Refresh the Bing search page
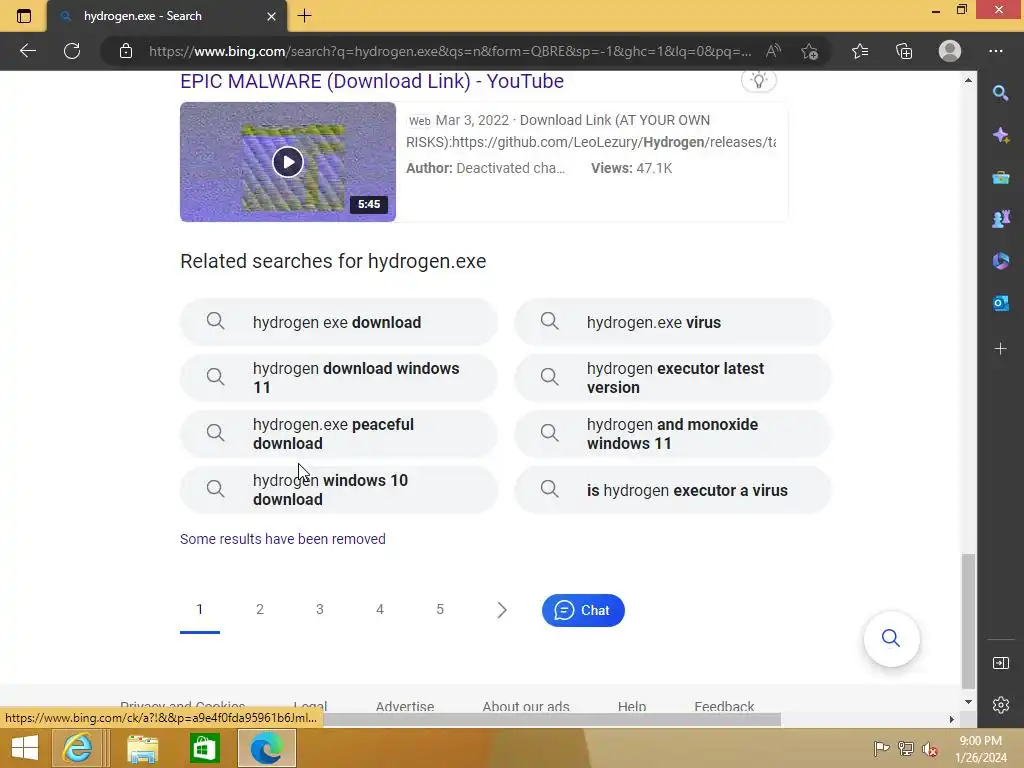 coord(72,51)
